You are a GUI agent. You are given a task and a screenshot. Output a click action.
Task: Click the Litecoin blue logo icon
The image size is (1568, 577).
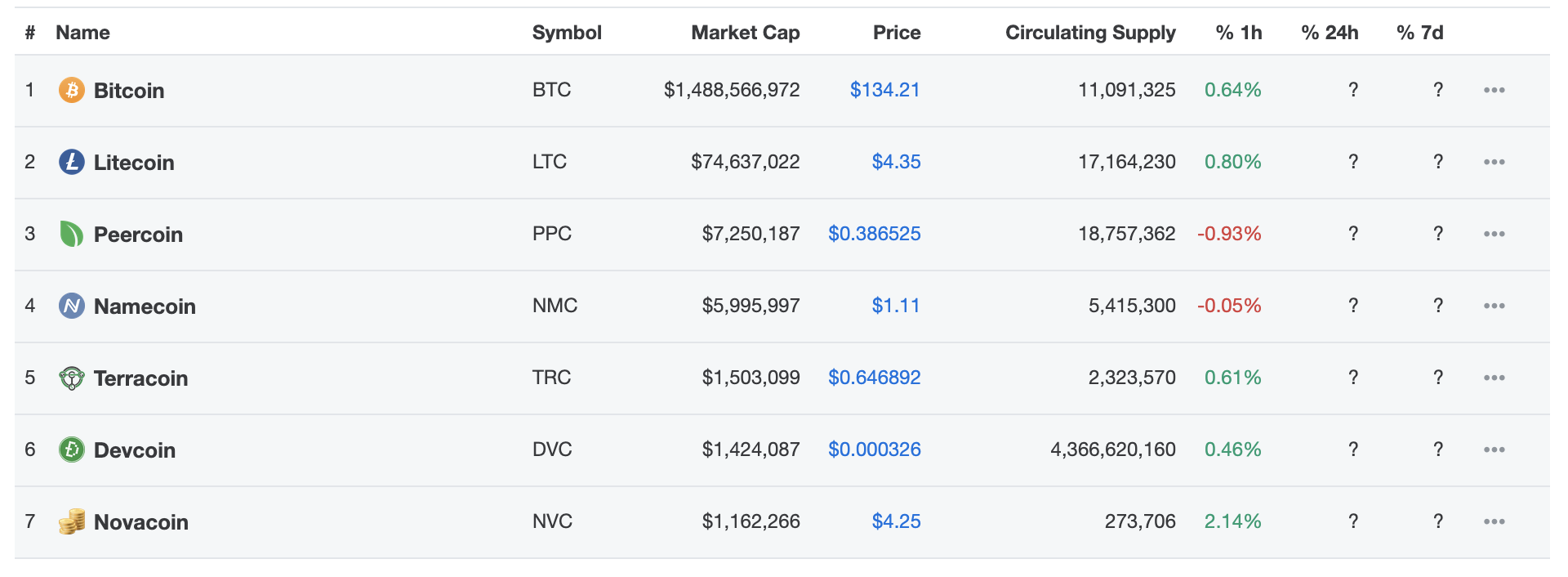point(72,162)
